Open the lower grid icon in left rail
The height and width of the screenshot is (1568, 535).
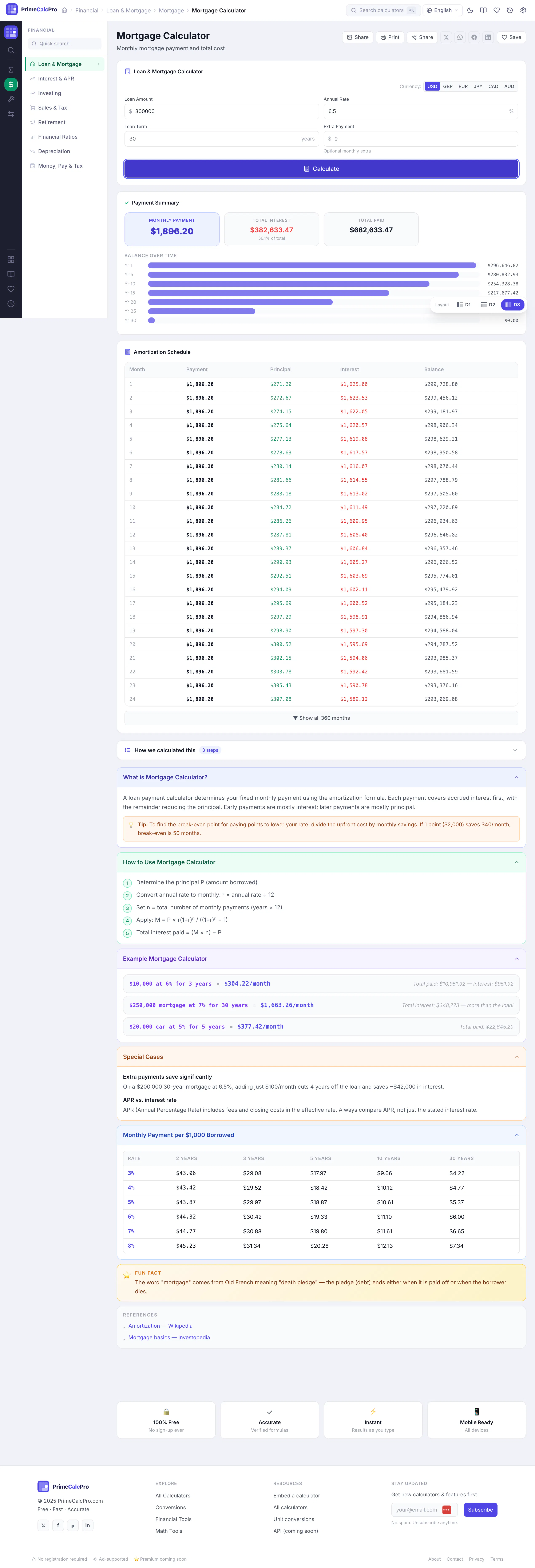(x=11, y=259)
